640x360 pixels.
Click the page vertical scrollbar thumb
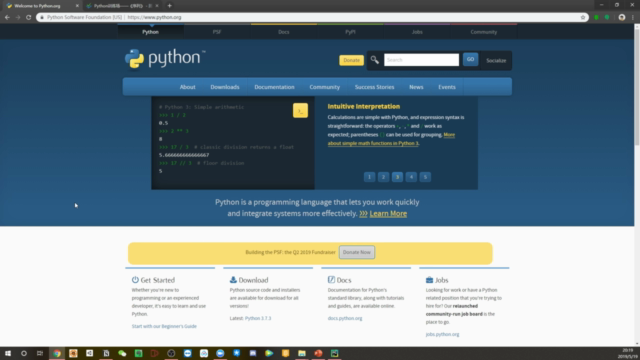637,87
